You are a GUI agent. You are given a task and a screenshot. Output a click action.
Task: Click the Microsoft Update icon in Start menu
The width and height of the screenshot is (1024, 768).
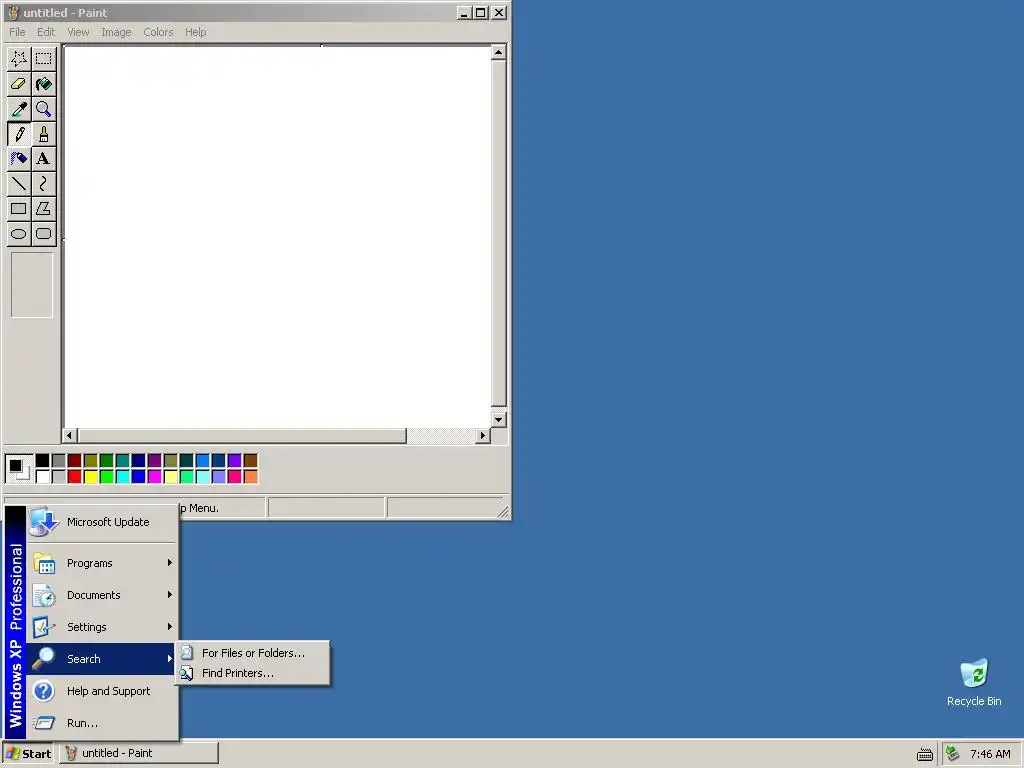click(44, 522)
